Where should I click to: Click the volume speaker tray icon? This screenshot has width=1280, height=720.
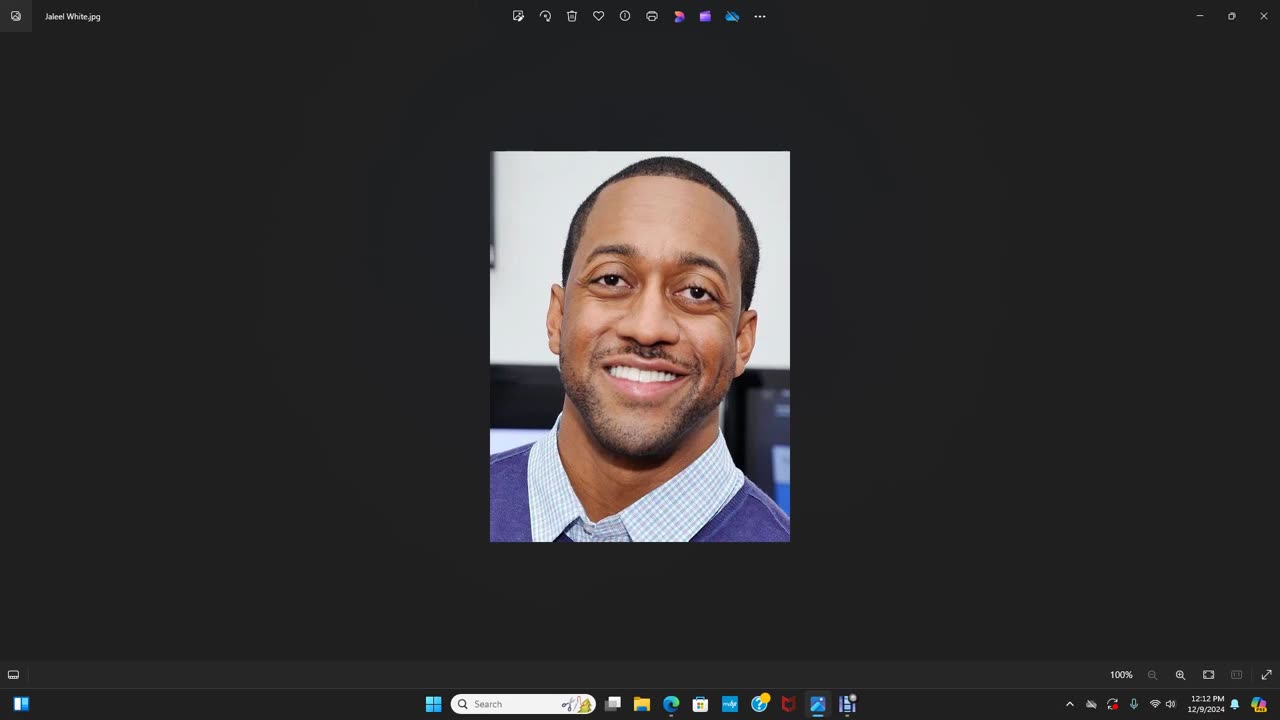(x=1170, y=704)
